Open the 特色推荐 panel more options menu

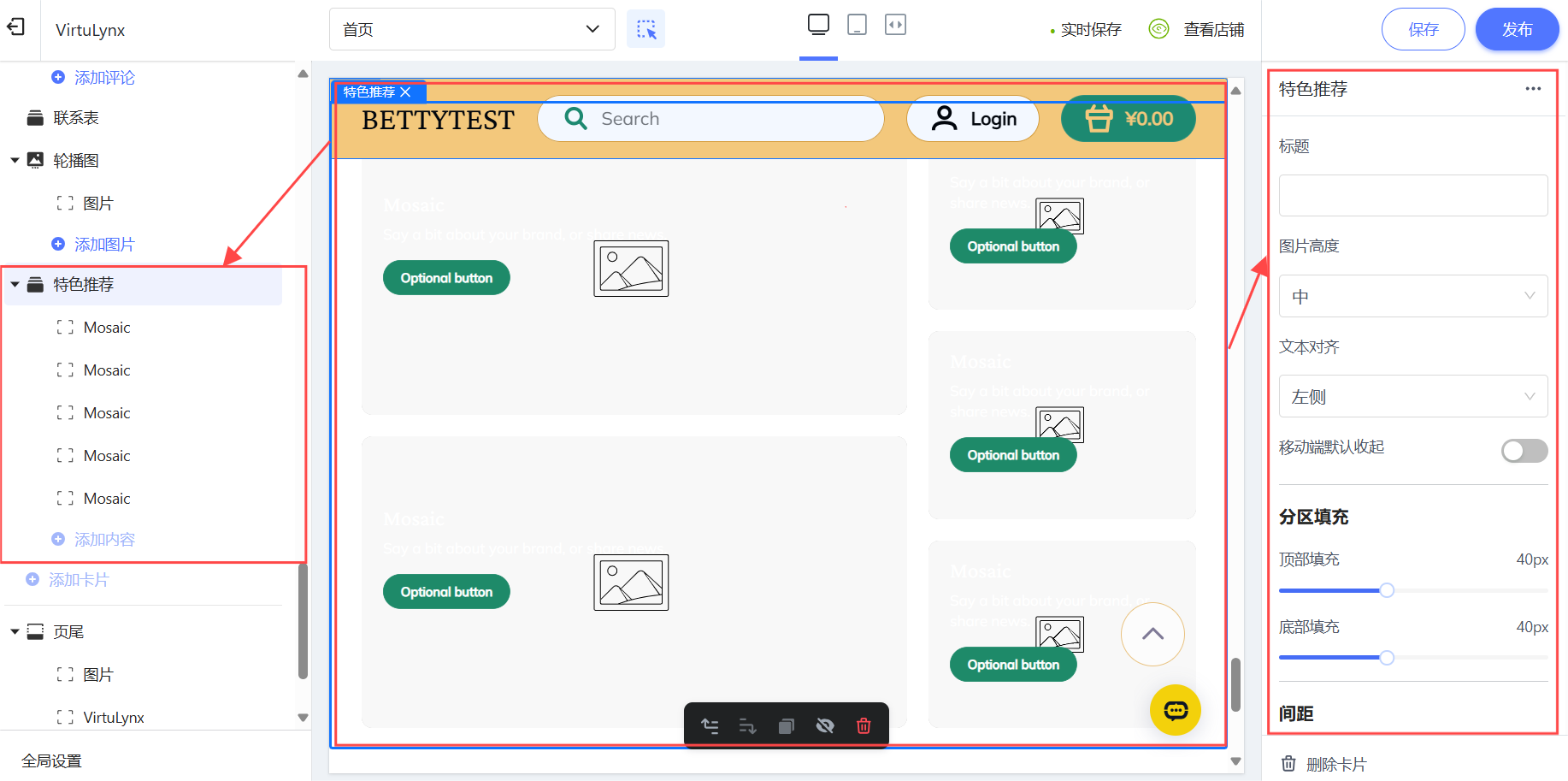pyautogui.click(x=1533, y=89)
